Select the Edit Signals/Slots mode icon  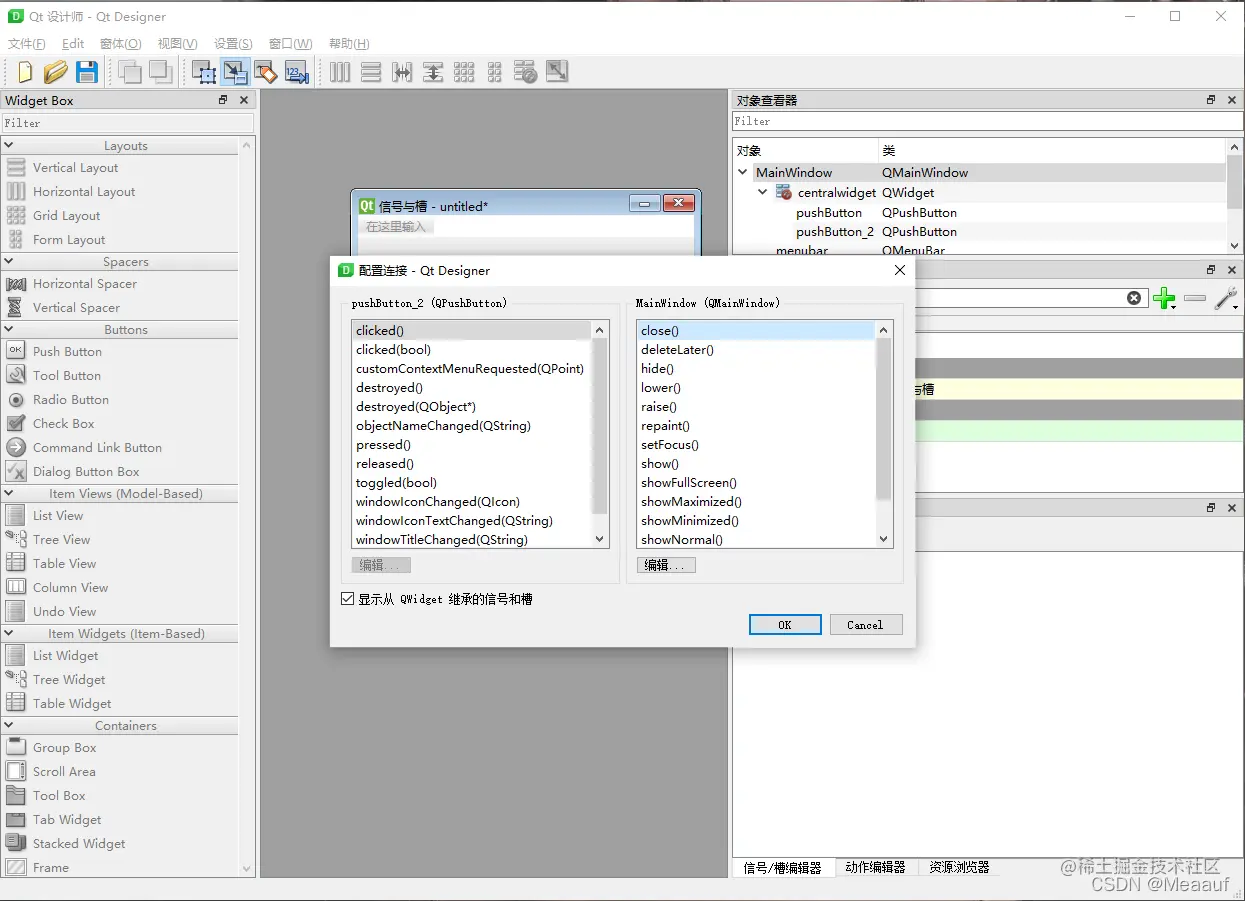click(235, 72)
